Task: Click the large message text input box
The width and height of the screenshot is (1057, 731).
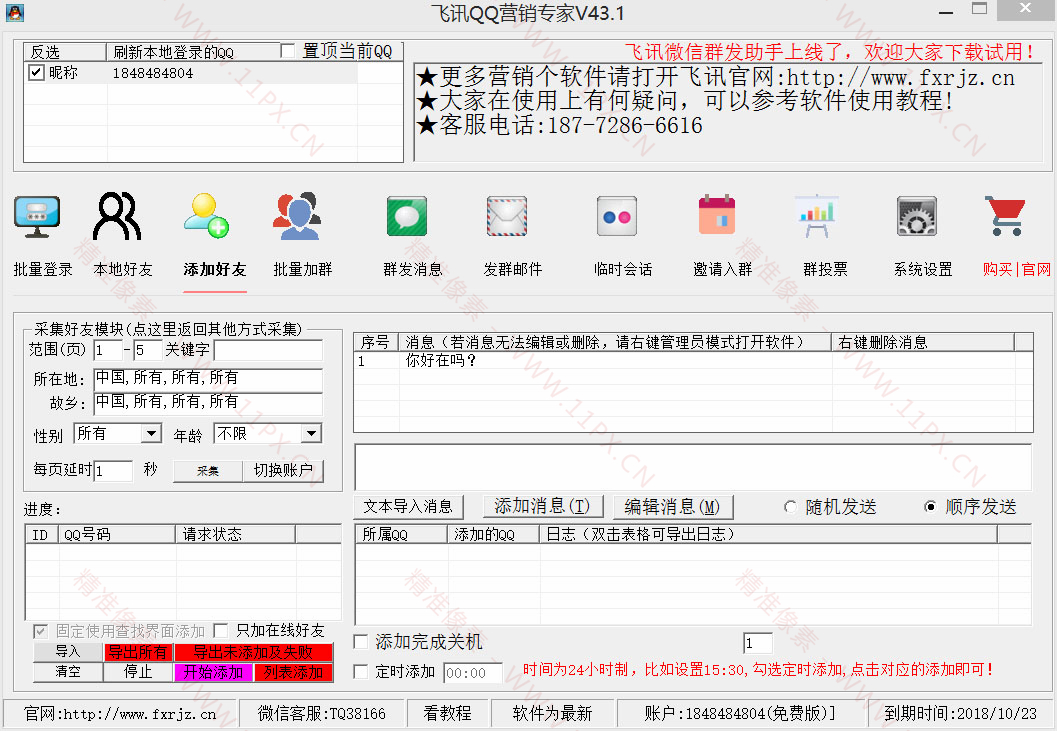Action: 693,467
